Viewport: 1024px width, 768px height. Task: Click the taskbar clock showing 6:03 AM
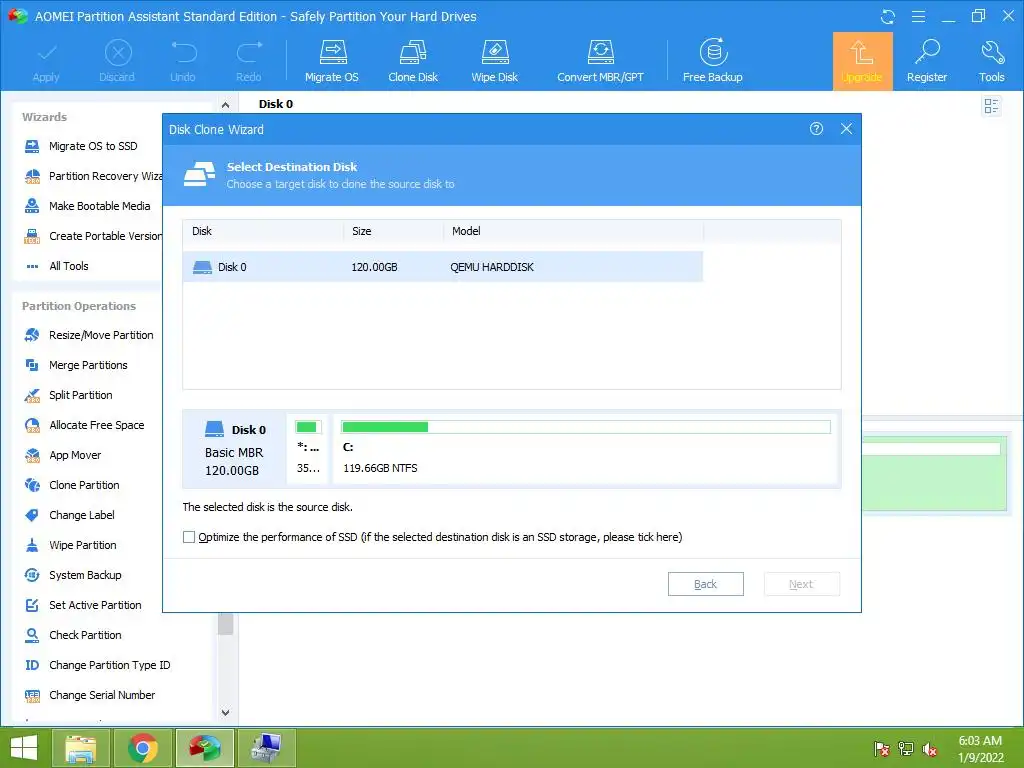980,749
